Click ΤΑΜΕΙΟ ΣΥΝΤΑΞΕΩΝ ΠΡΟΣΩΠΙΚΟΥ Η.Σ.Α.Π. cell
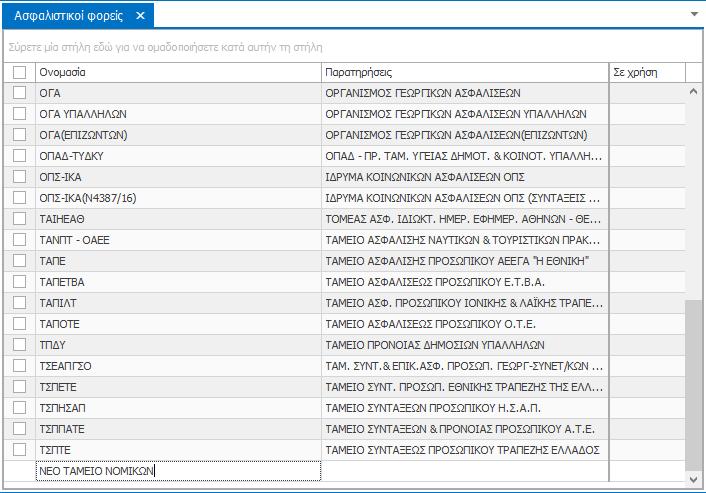 click(x=465, y=408)
